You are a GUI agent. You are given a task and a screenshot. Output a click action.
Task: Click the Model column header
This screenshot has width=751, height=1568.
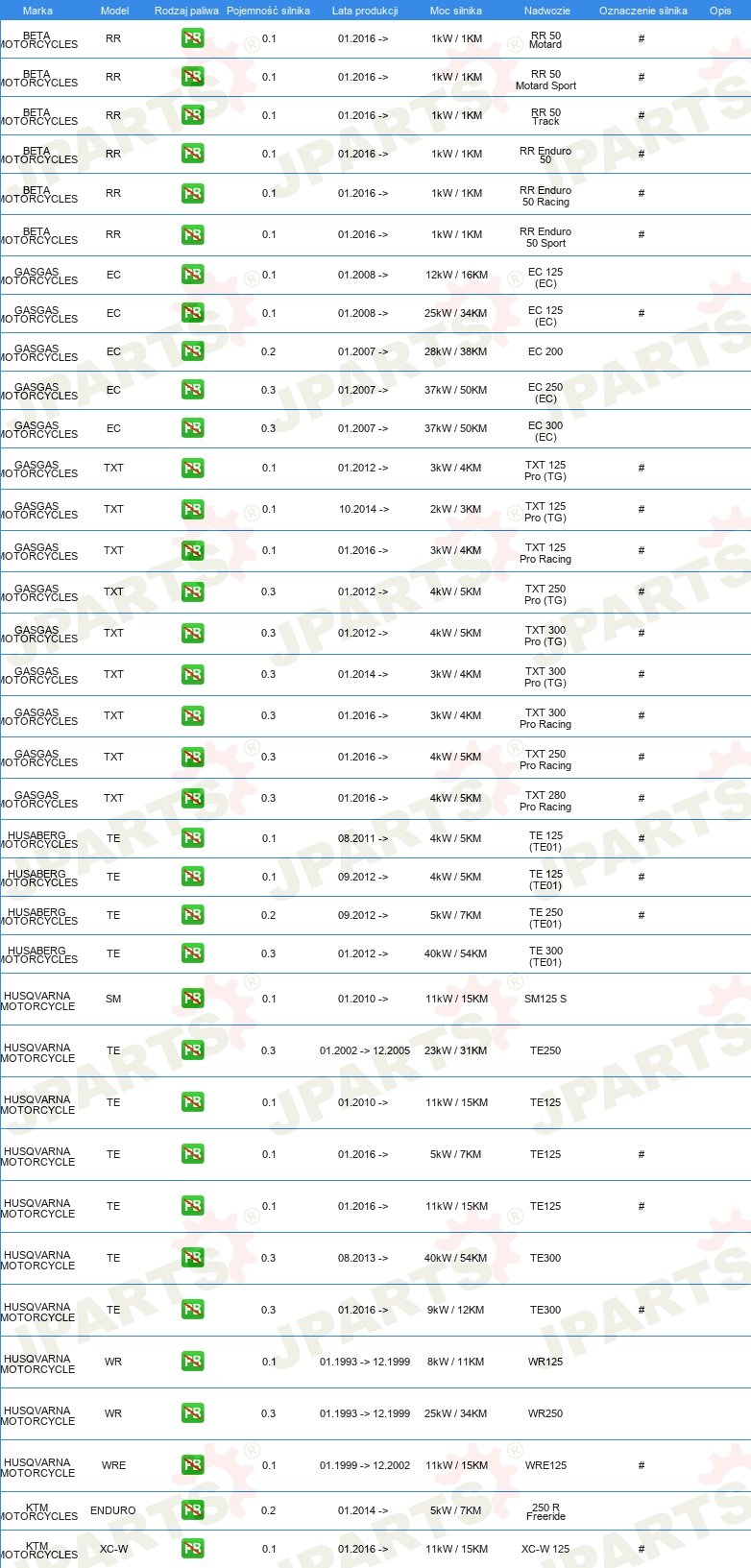tap(114, 11)
